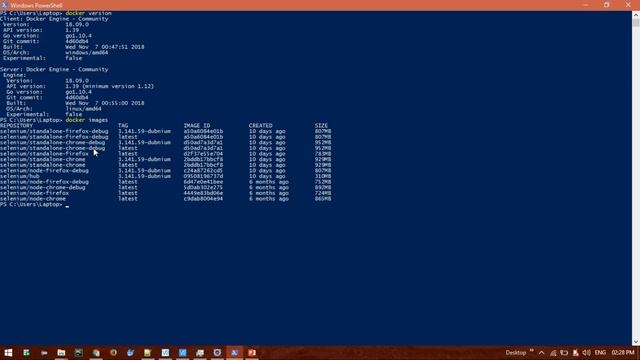This screenshot has height=360, width=640.
Task: Open the Desktop toolbar label
Action: 516,353
